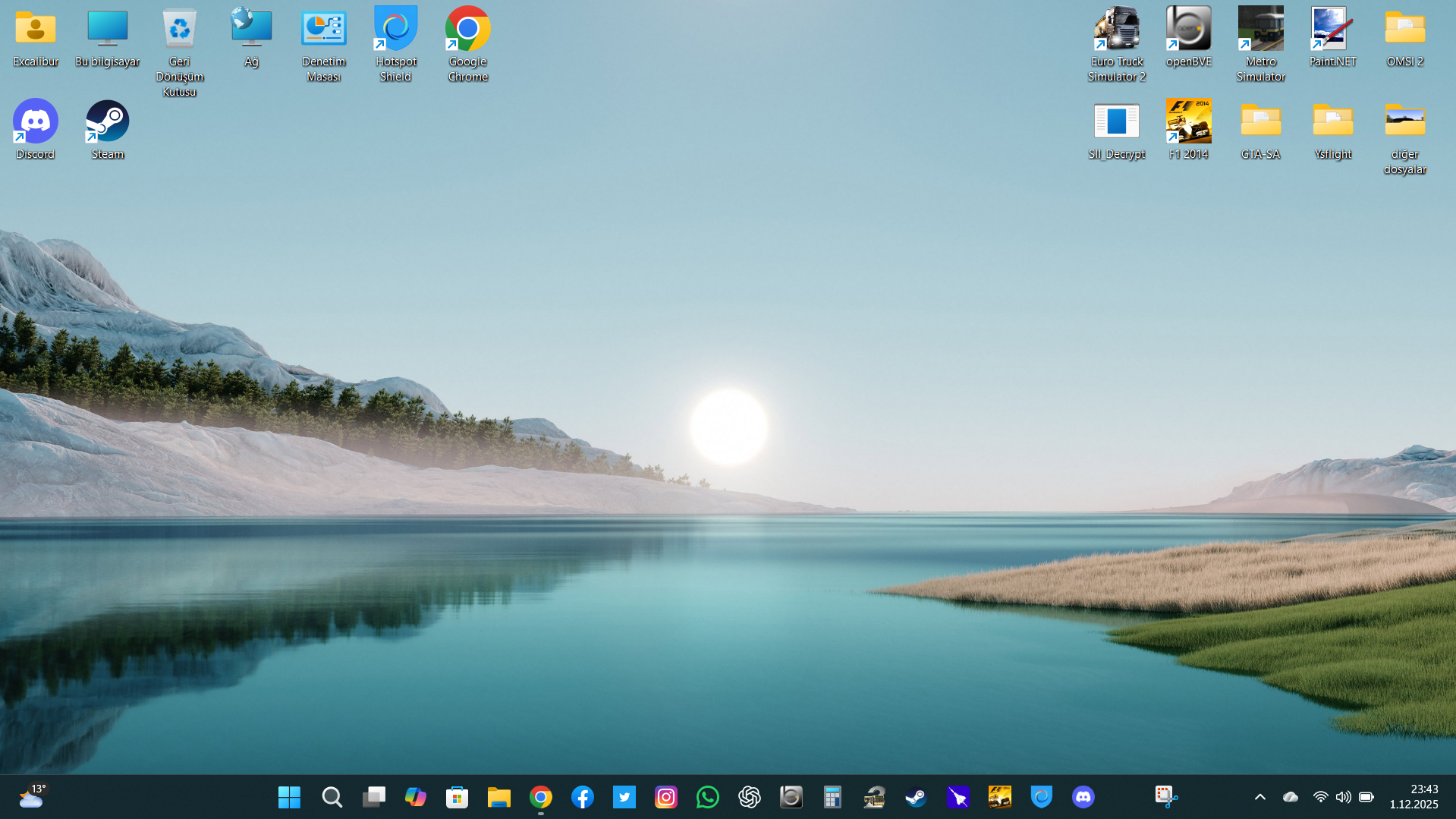The width and height of the screenshot is (1456, 819).
Task: Expand the hidden system tray icons
Action: (1260, 797)
